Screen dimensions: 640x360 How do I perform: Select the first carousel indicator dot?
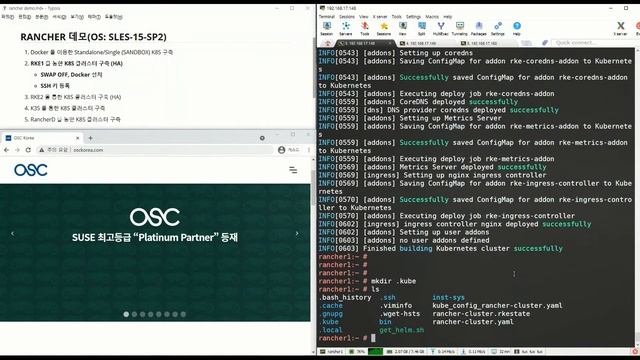126,314
